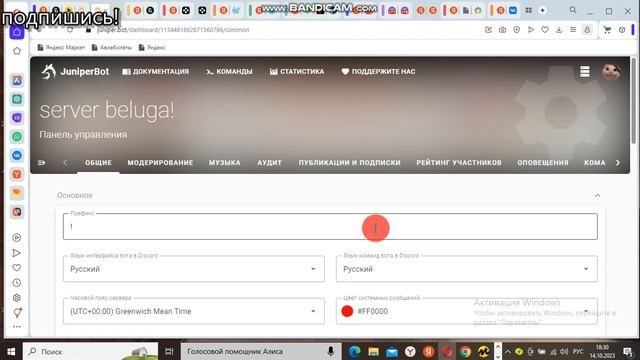The width and height of the screenshot is (640, 360).
Task: Click the bookmarks star icon in the sidebar
Action: [x=17, y=51]
